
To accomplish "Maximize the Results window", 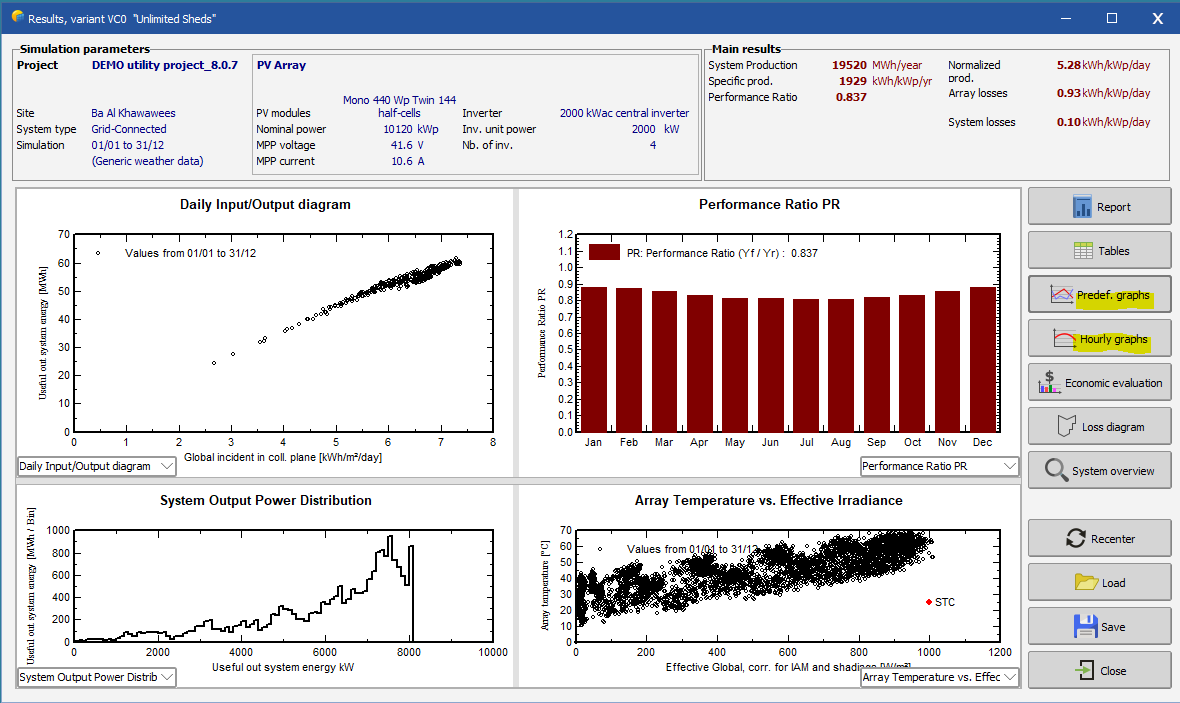I will coord(1111,18).
